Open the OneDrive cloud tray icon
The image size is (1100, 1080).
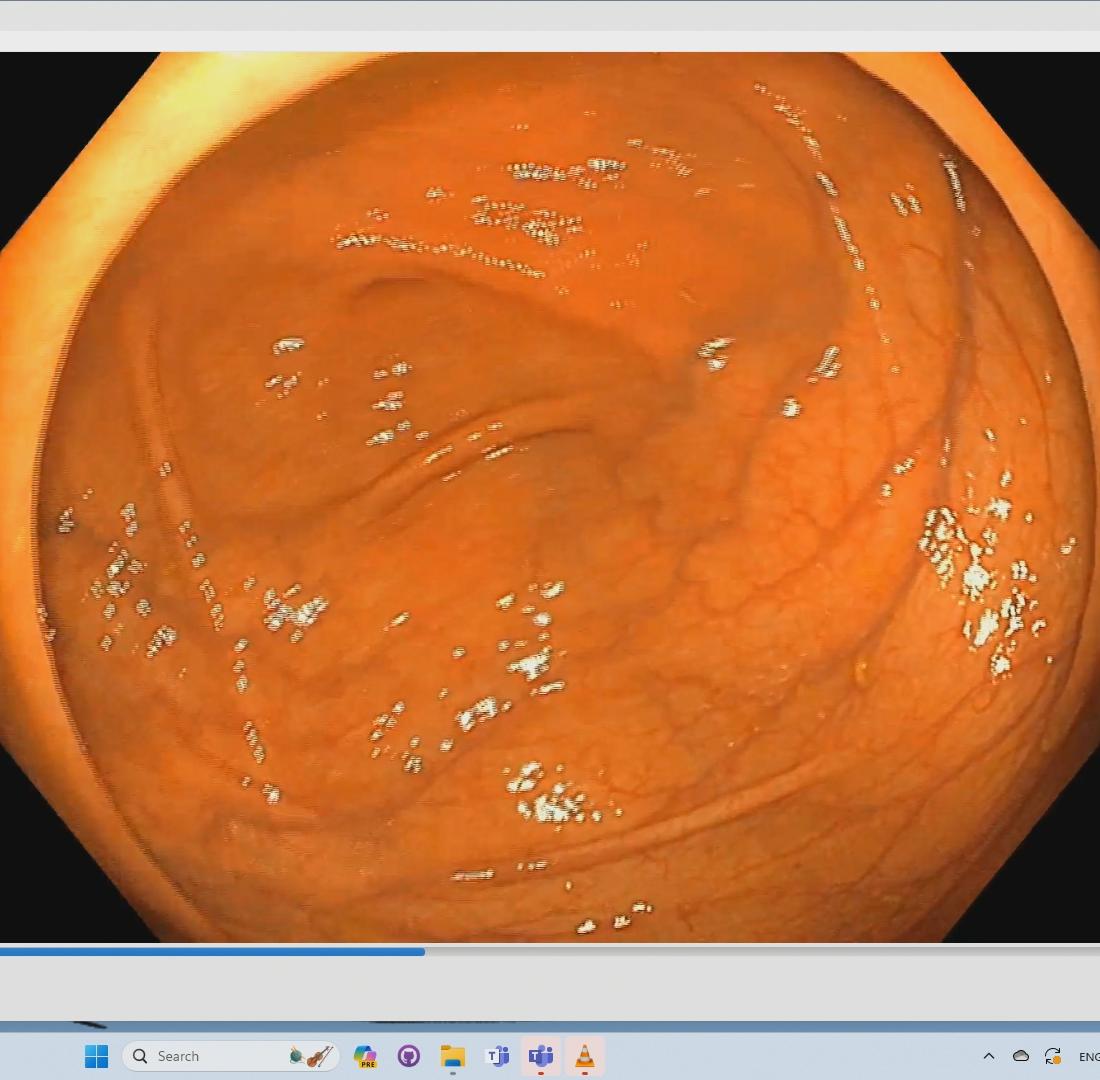pyautogui.click(x=1021, y=1055)
